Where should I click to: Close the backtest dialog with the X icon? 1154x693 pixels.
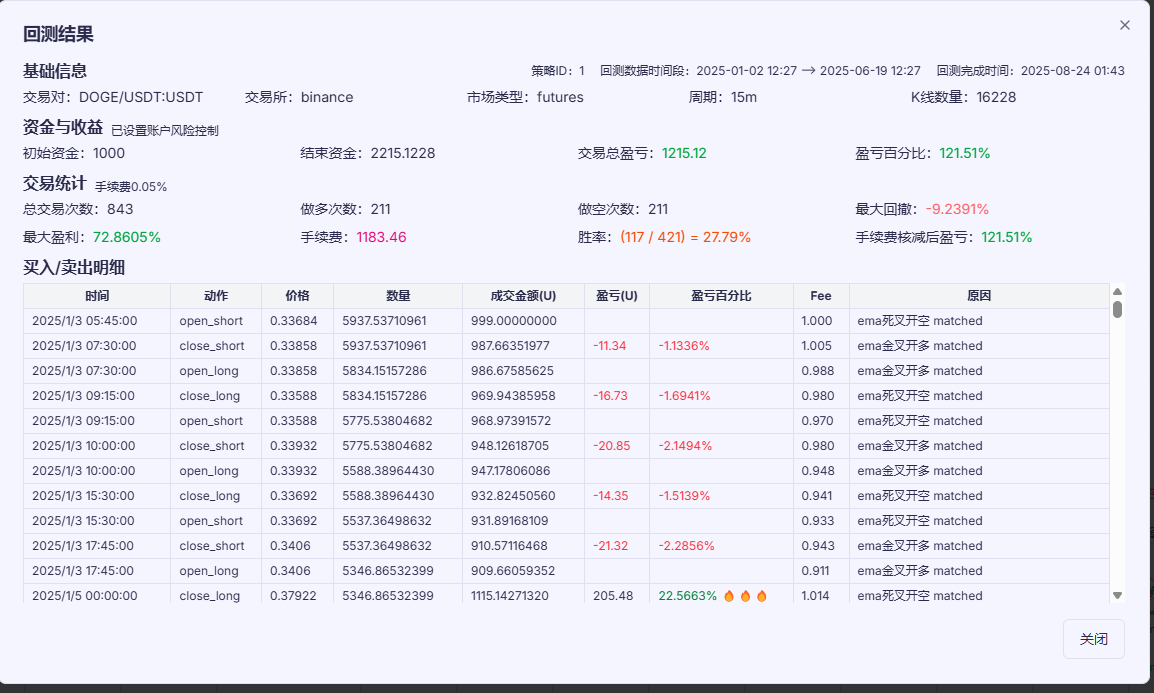pyautogui.click(x=1125, y=25)
